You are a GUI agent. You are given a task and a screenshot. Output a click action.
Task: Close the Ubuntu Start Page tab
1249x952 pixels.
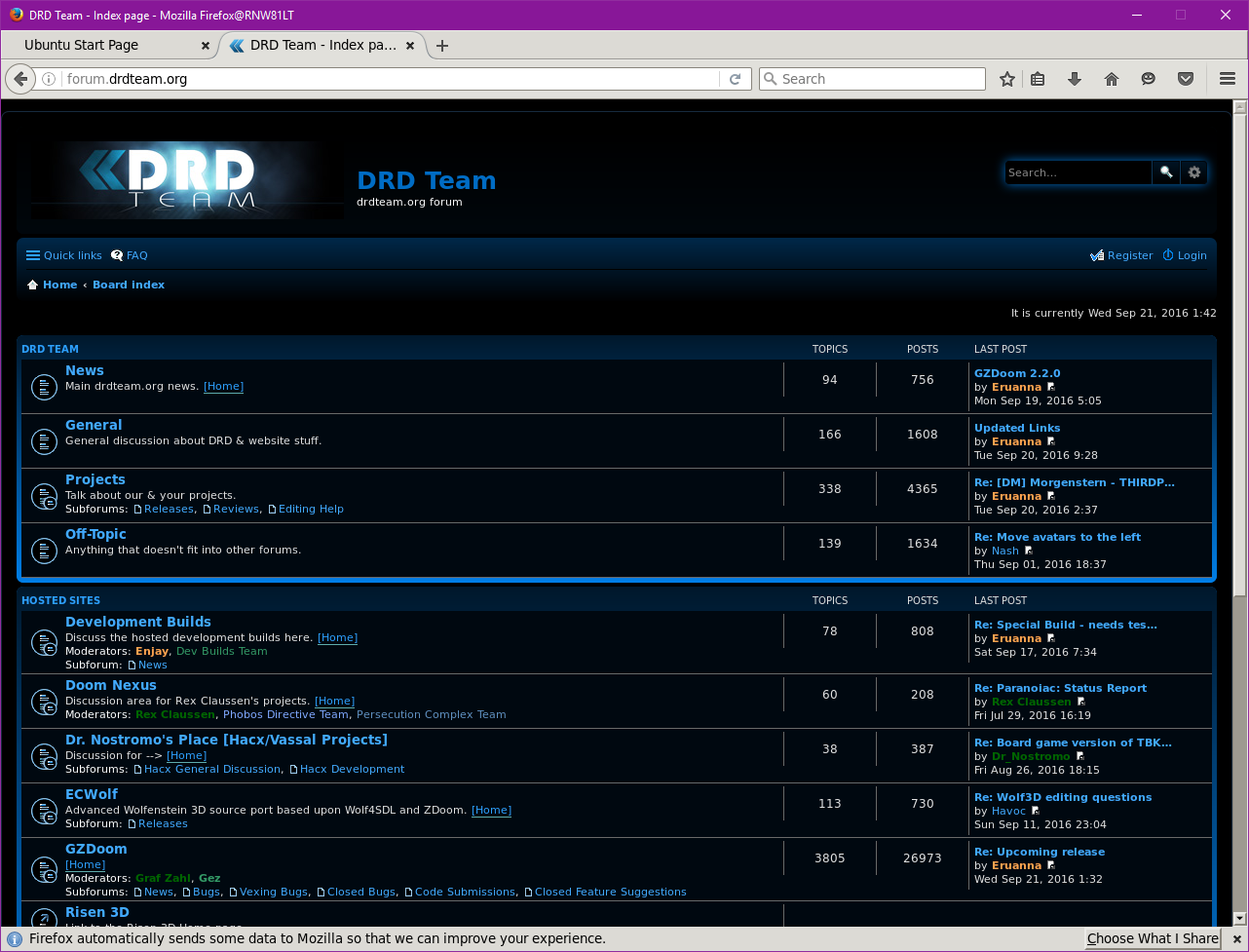pos(205,46)
